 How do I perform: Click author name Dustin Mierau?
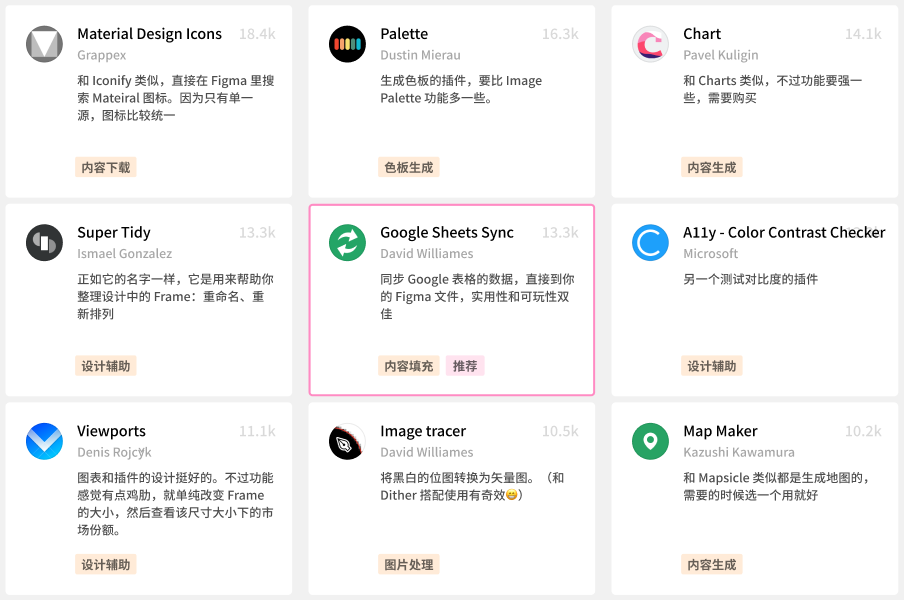pos(420,55)
